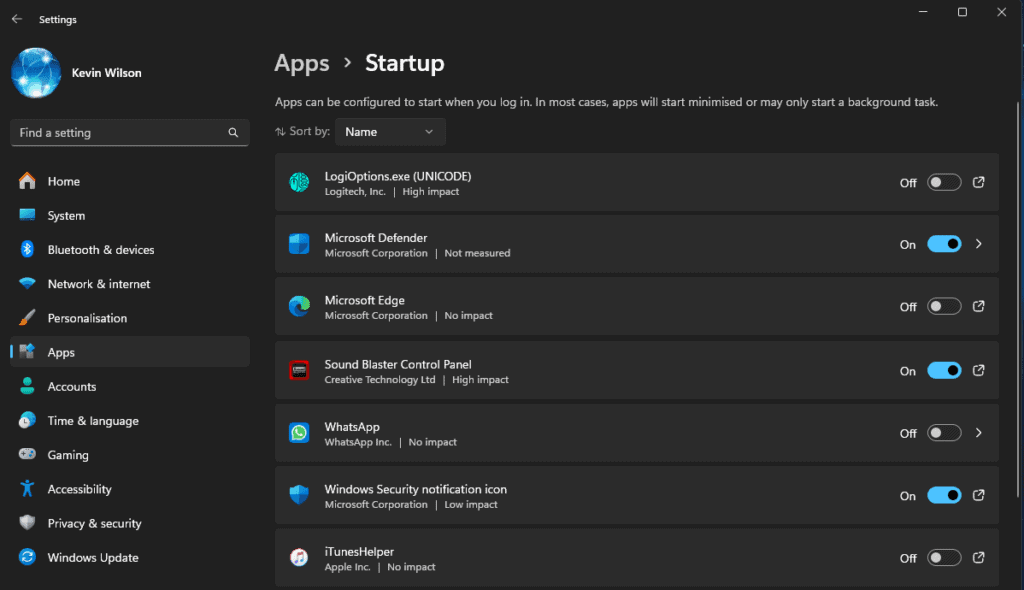Image resolution: width=1024 pixels, height=590 pixels.
Task: Open Network & internet page
Action: [130, 284]
